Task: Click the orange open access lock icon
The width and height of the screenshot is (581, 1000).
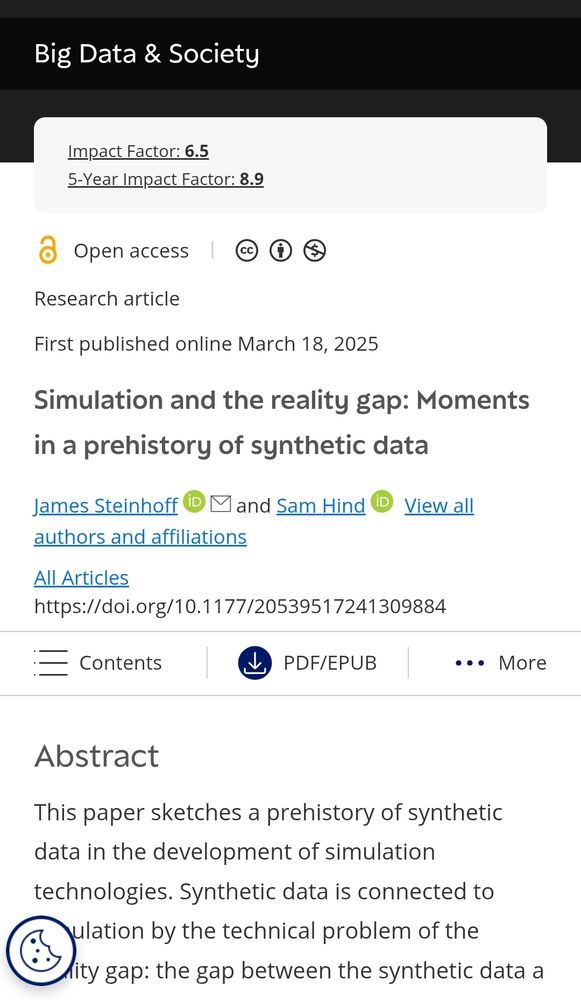Action: pyautogui.click(x=48, y=250)
